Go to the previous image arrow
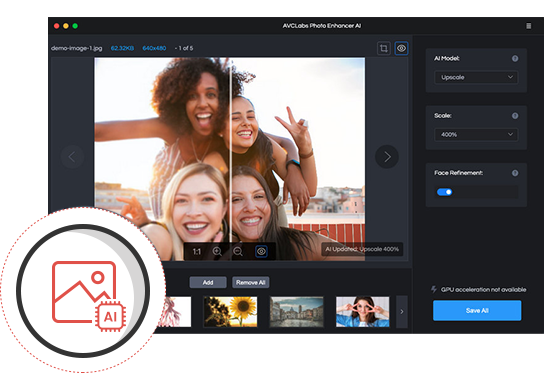 pyautogui.click(x=72, y=157)
